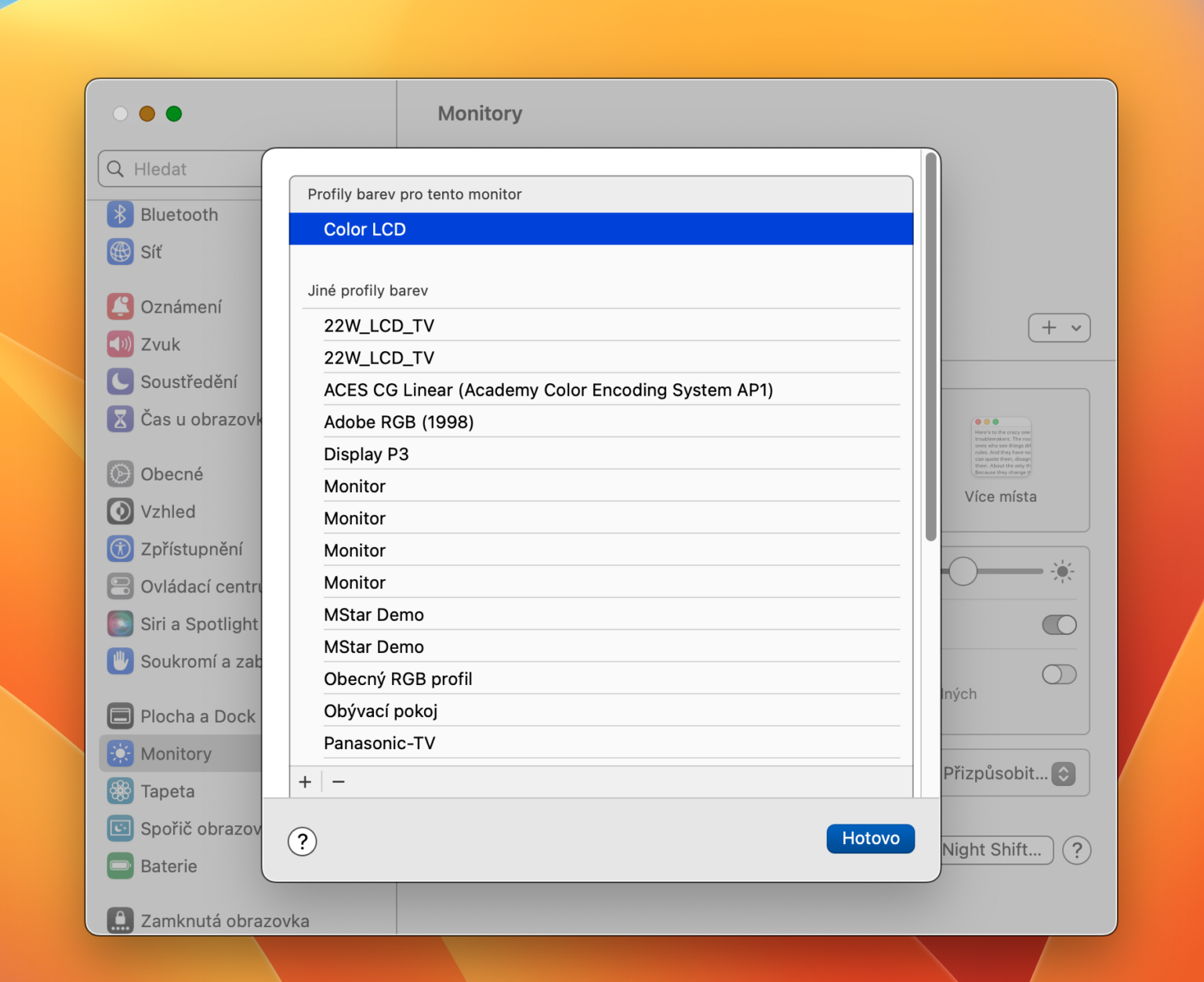Adjust the brightness slider knob

pyautogui.click(x=963, y=571)
